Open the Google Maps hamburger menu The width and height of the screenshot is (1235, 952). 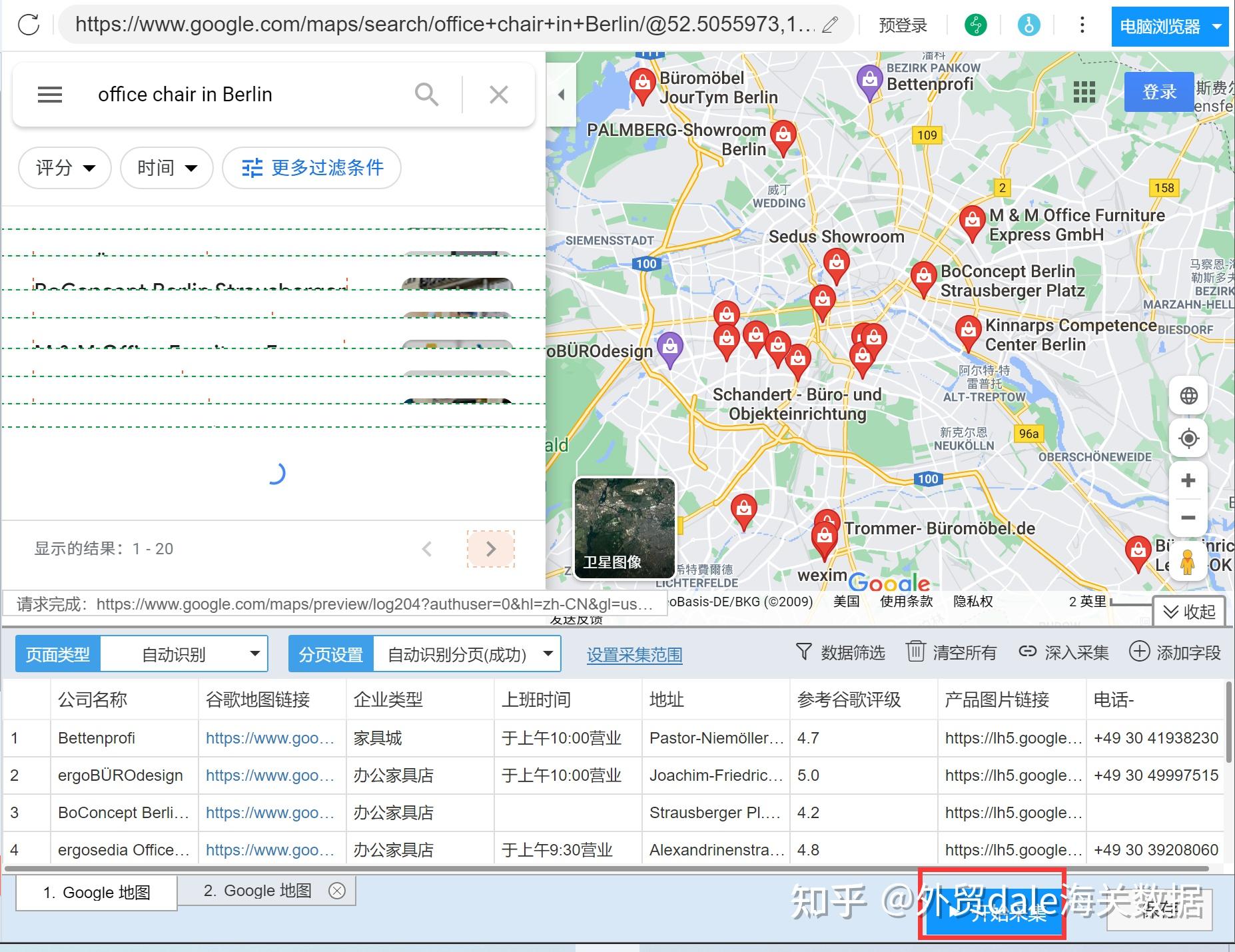[x=50, y=95]
